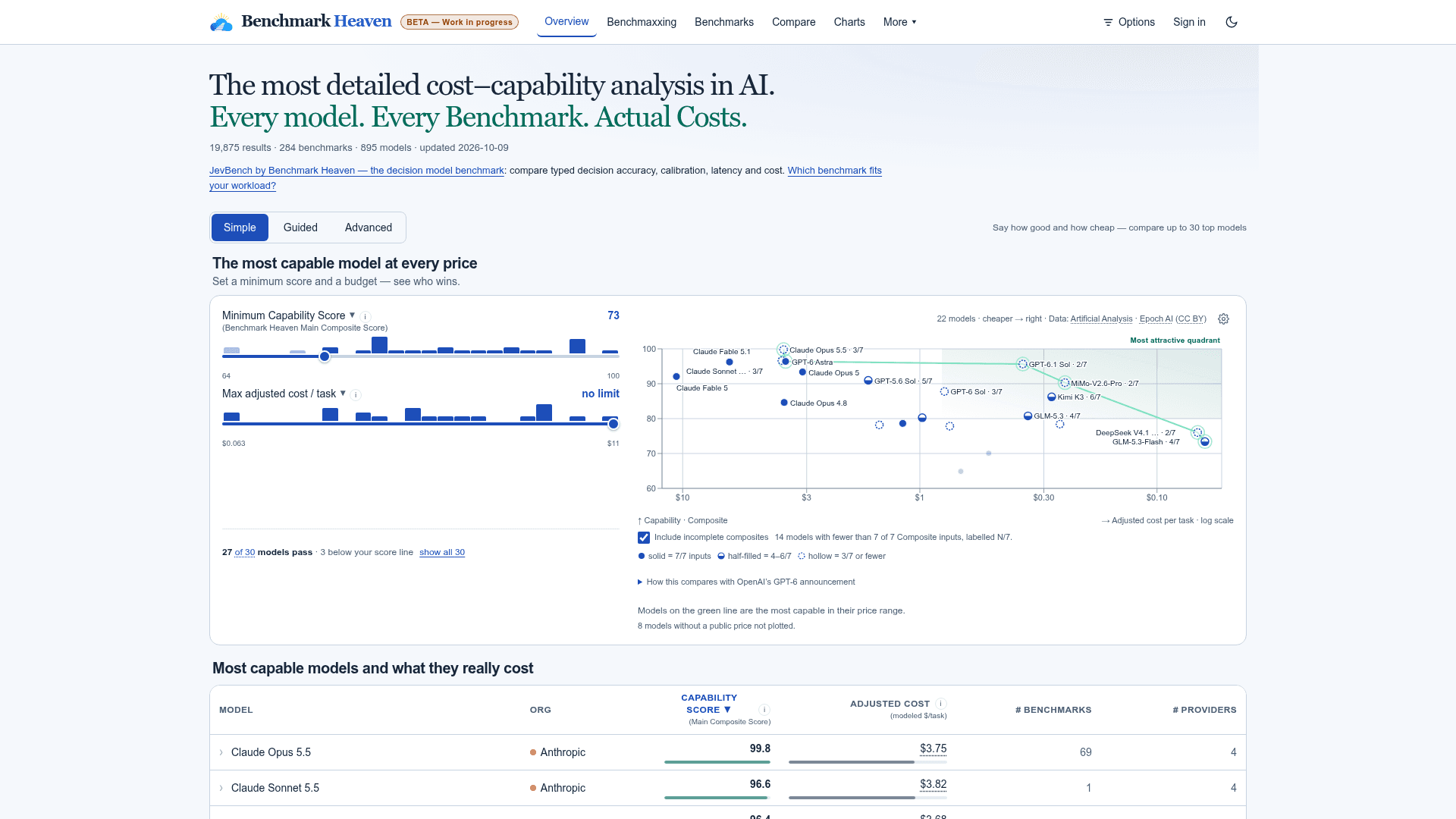This screenshot has height=819, width=1456.
Task: Click info icon next to Minimum Capability Score
Action: pyautogui.click(x=366, y=316)
